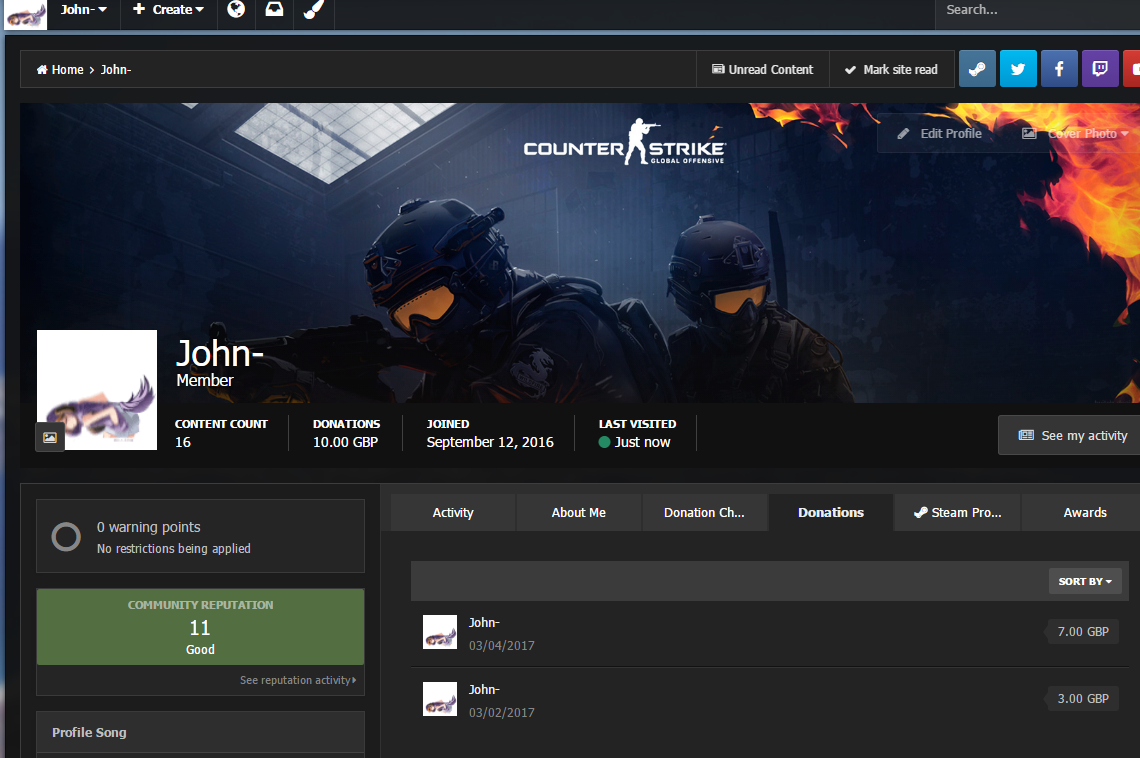
Task: Click John- name on 3.00 GBP donation
Action: [x=484, y=690]
